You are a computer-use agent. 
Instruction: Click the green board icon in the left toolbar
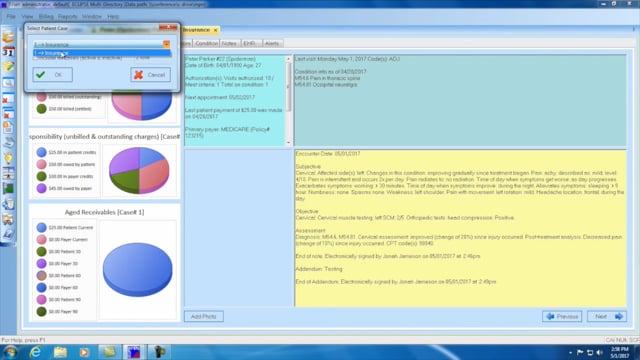pyautogui.click(x=8, y=189)
